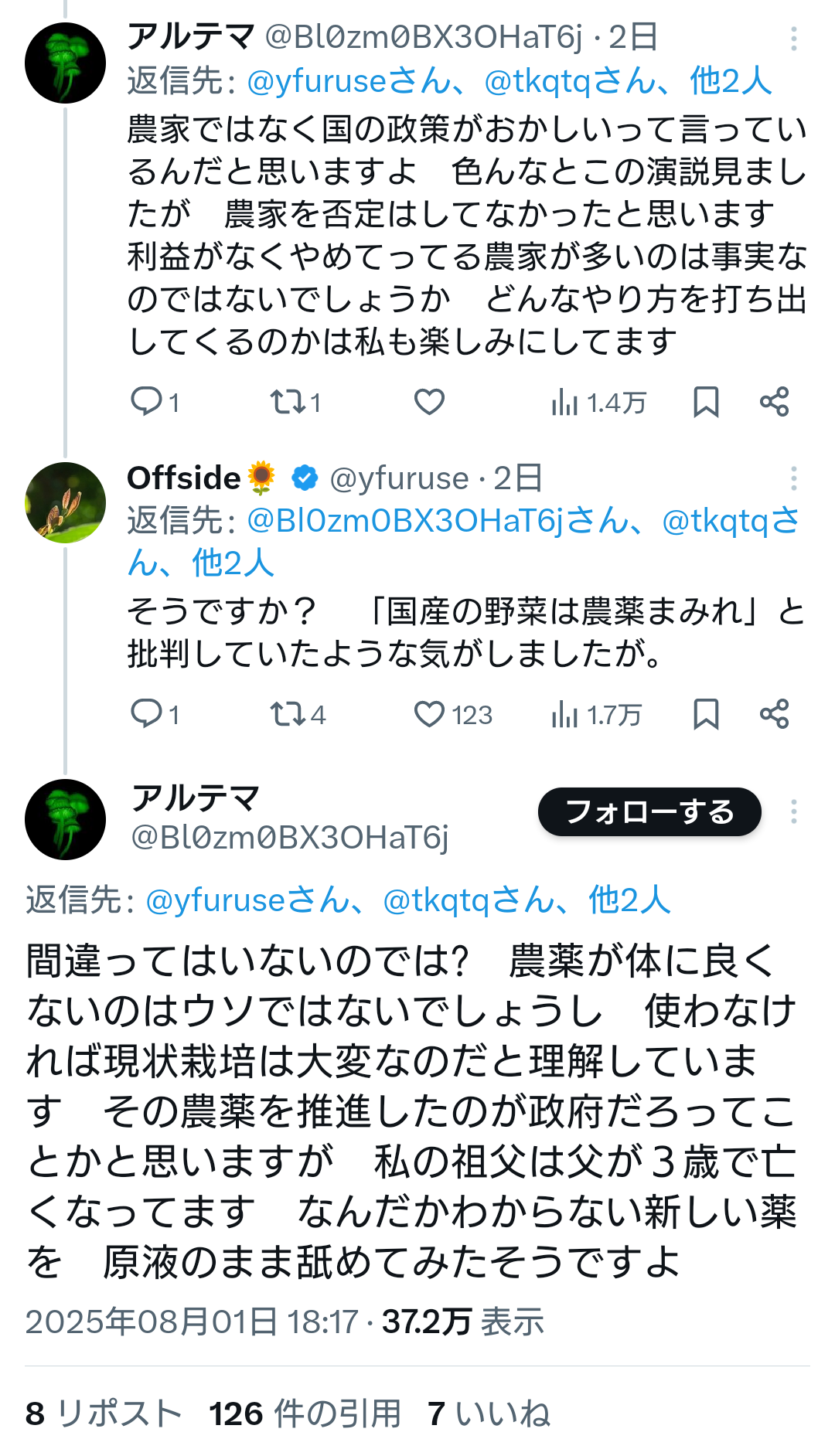Screen dimensions: 835x1456
Task: Bookmark アルテマ's first tweet
Action: (x=706, y=402)
